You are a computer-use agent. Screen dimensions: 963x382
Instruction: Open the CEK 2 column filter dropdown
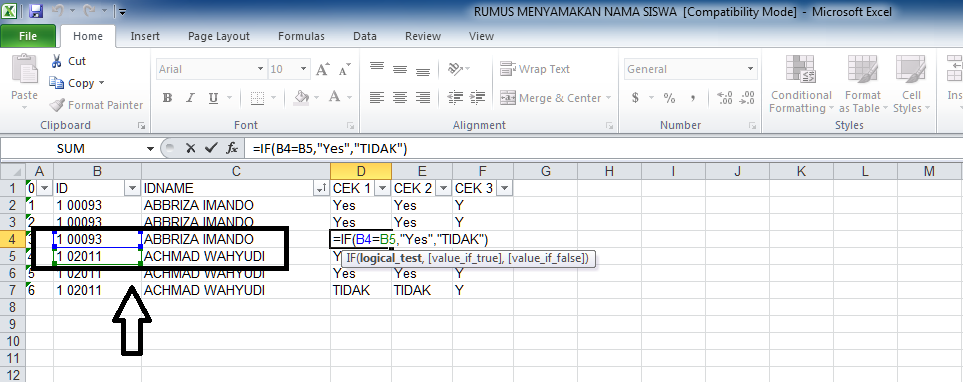click(x=443, y=189)
